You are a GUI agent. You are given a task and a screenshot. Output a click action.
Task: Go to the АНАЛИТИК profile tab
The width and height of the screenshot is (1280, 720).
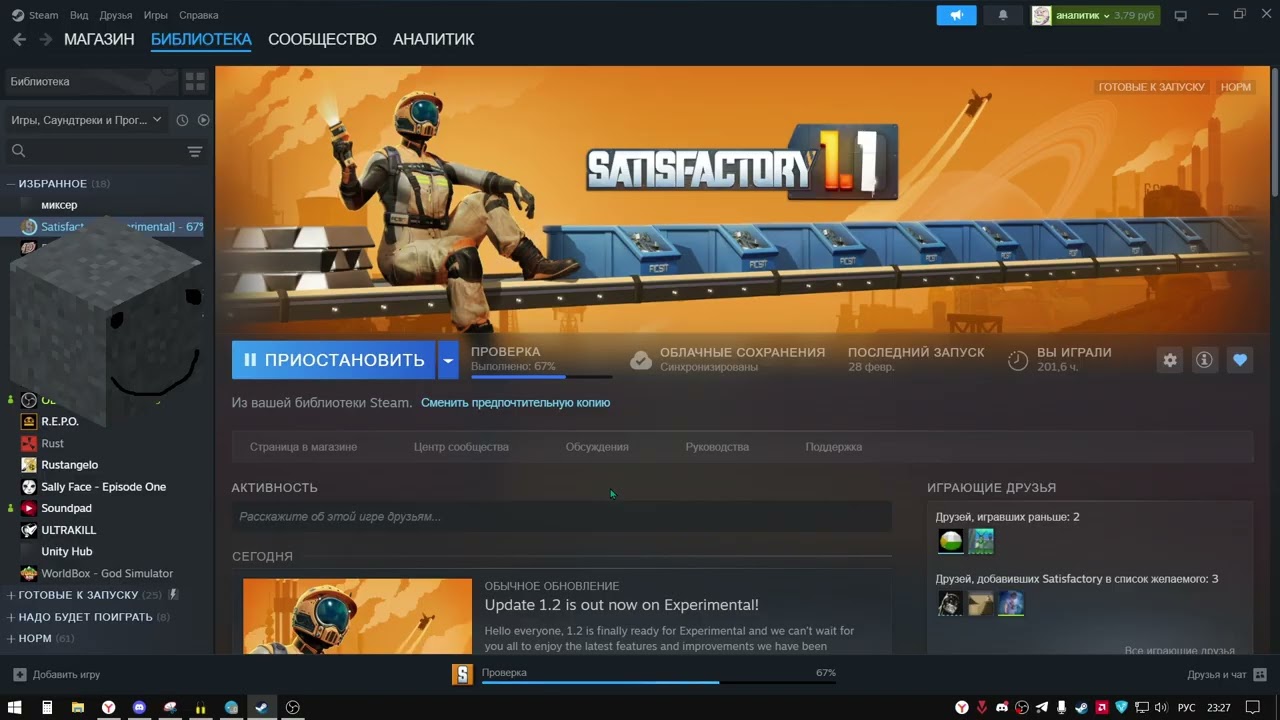point(433,39)
